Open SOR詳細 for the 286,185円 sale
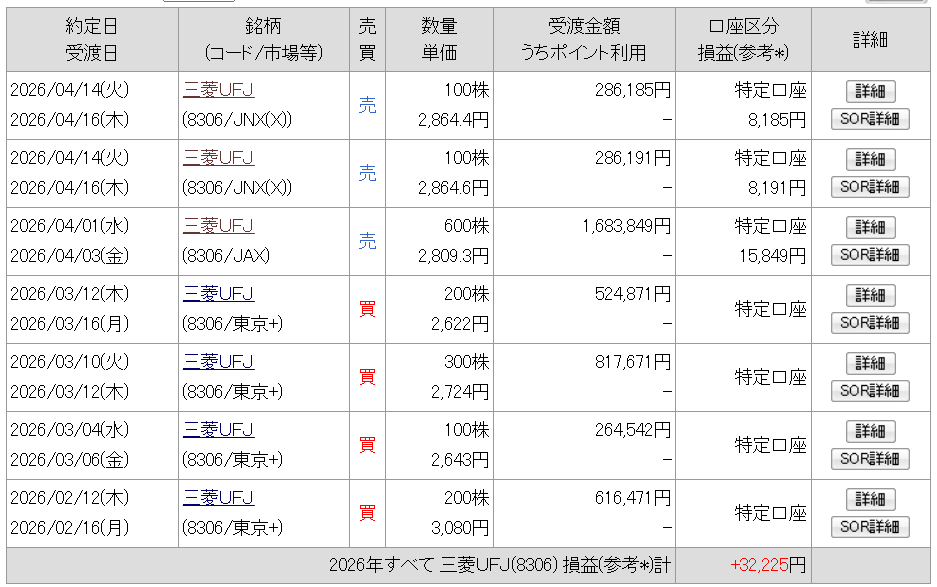 click(870, 120)
